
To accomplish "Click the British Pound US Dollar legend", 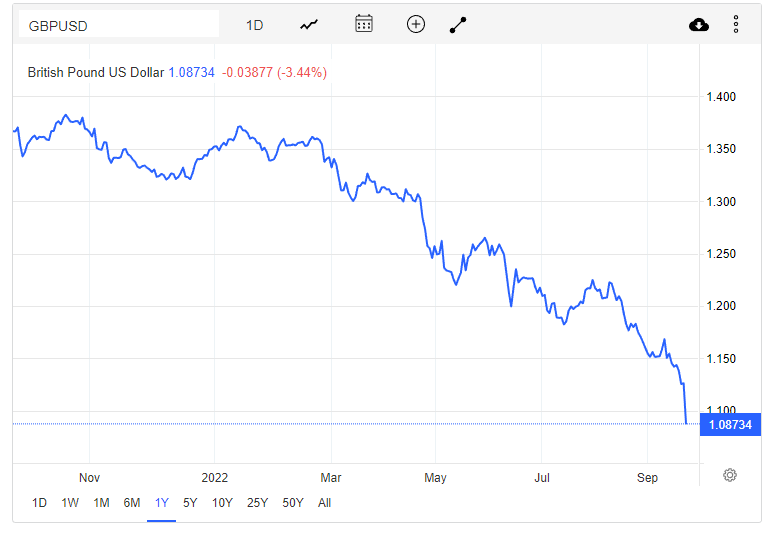I will [96, 72].
